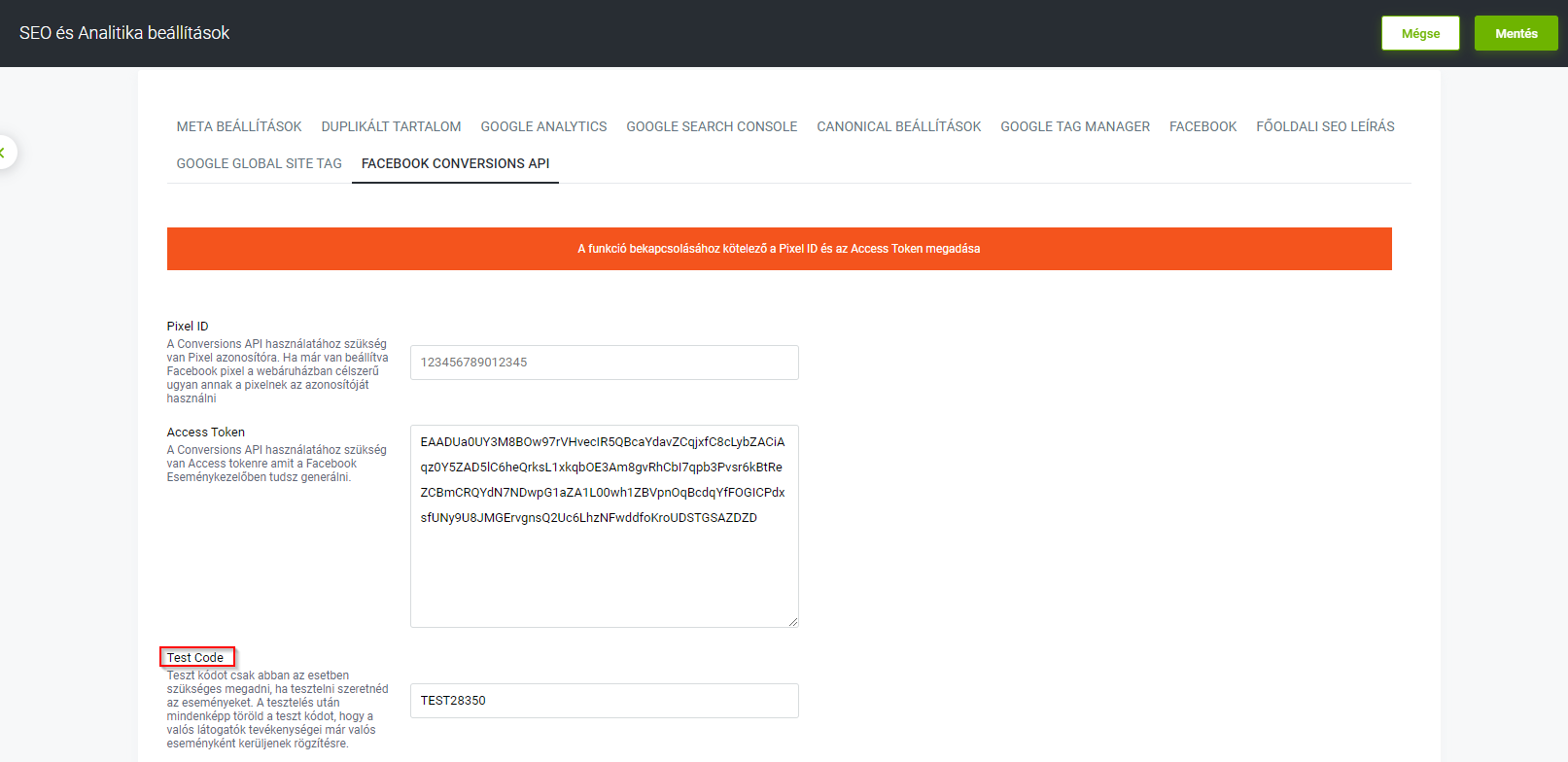Grab the Access Token textarea resize handle
This screenshot has width=1568, height=762.
[x=793, y=622]
